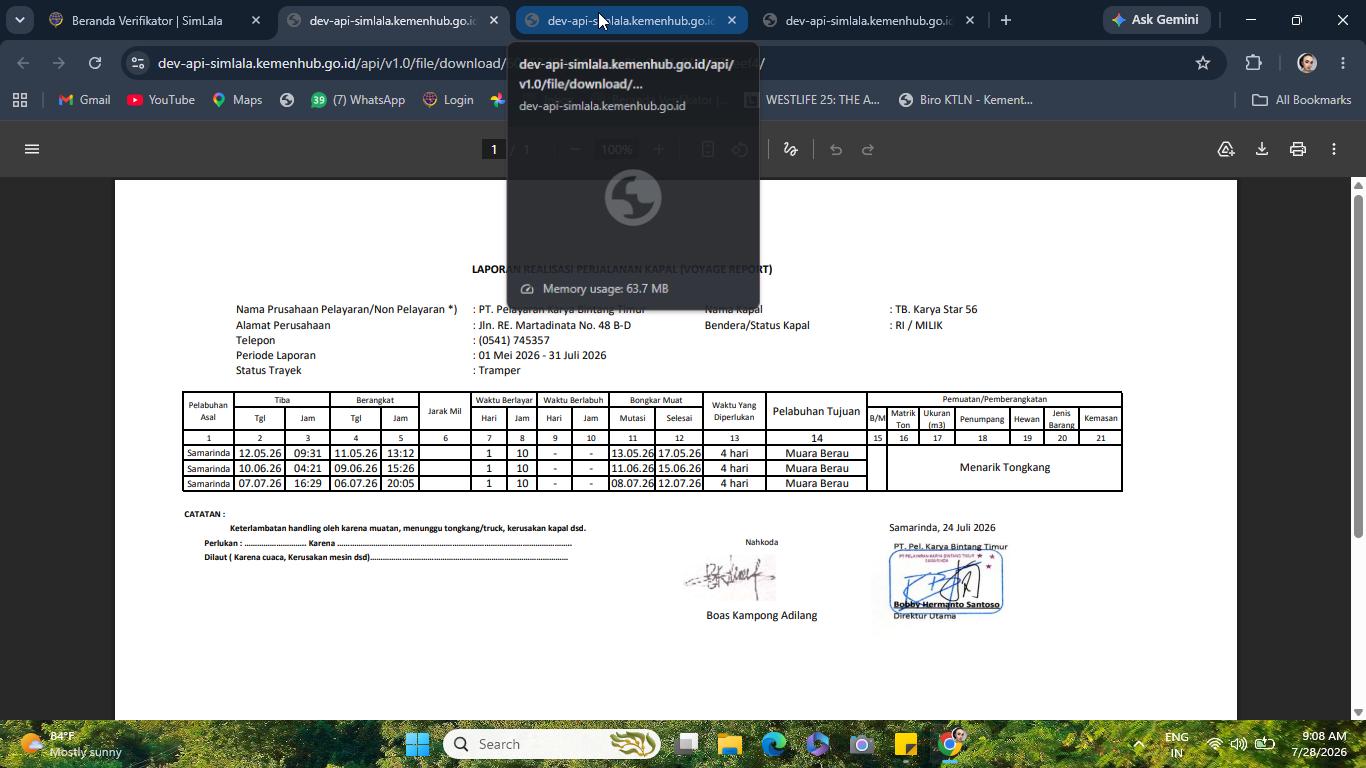Open the Biro KTLN bookmark
Screen dimensions: 1366x768
(x=966, y=100)
